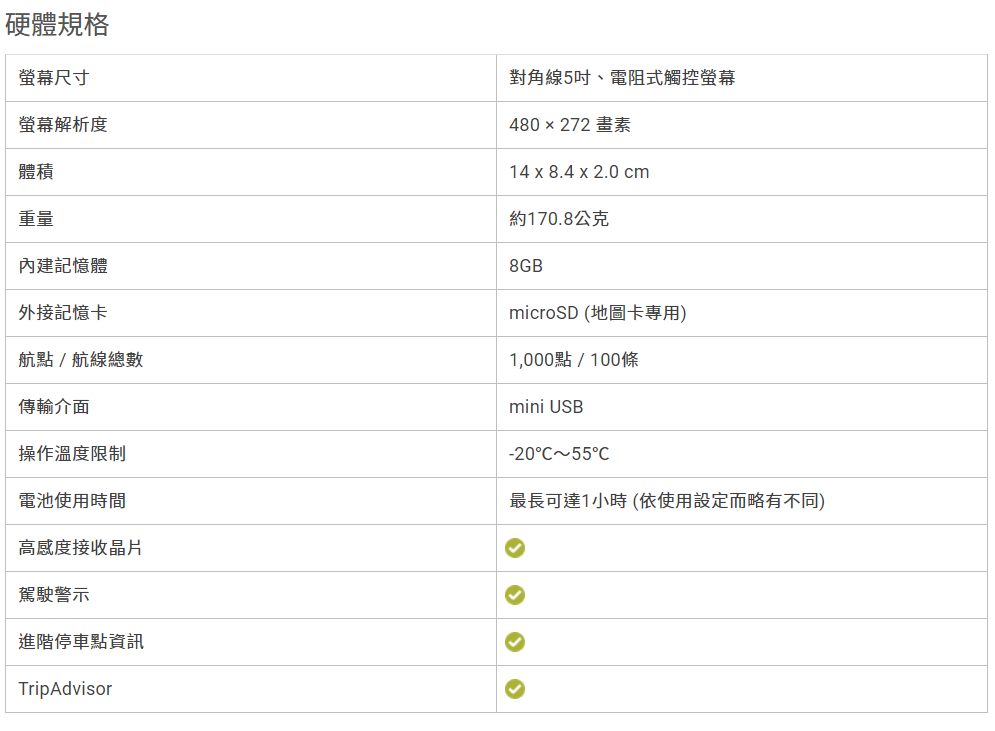Click the green checkmark for 進階停車點資訊
The height and width of the screenshot is (731, 995).
tap(515, 642)
